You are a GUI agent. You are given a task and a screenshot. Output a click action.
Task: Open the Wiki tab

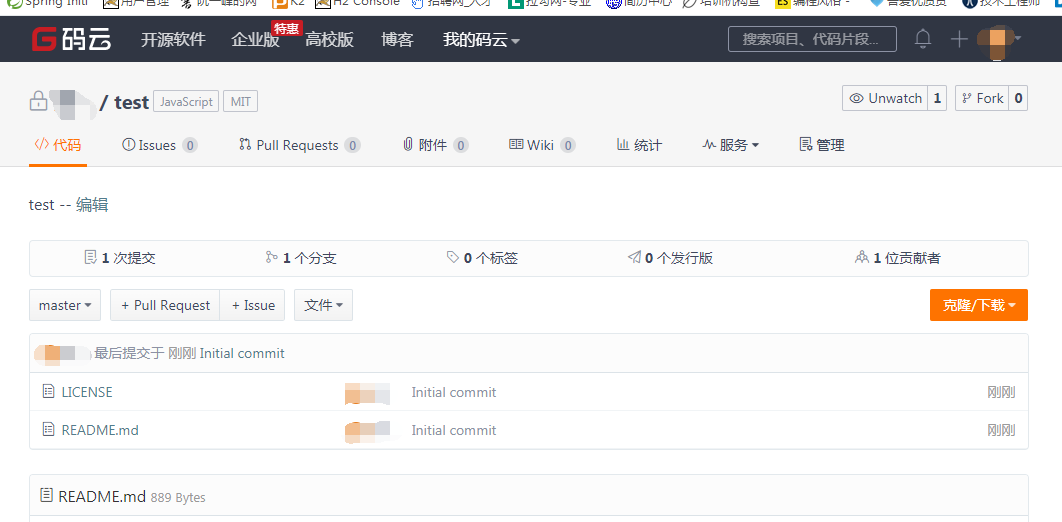tap(541, 145)
